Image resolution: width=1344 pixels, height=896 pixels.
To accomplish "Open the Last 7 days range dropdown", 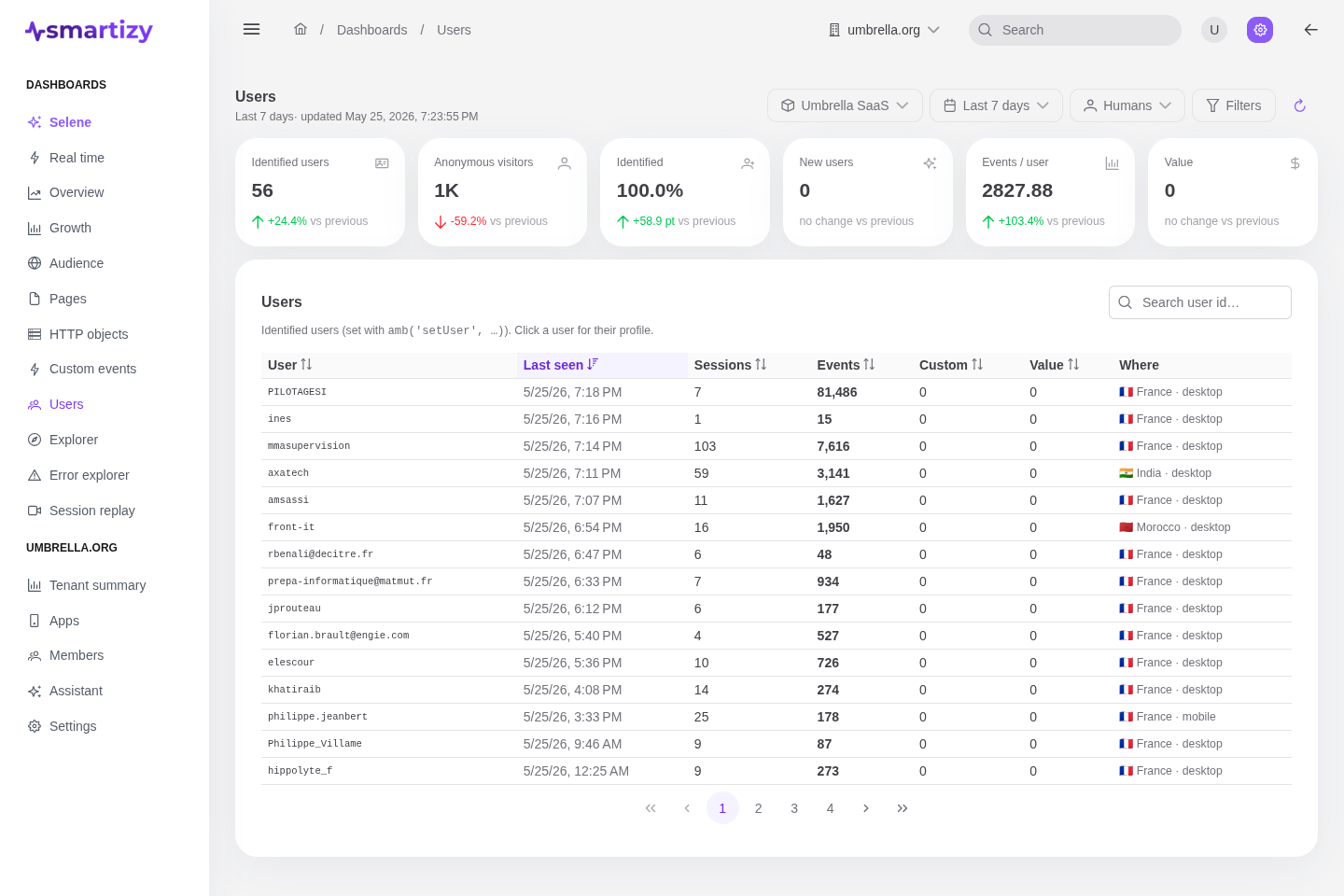I will pos(996,105).
